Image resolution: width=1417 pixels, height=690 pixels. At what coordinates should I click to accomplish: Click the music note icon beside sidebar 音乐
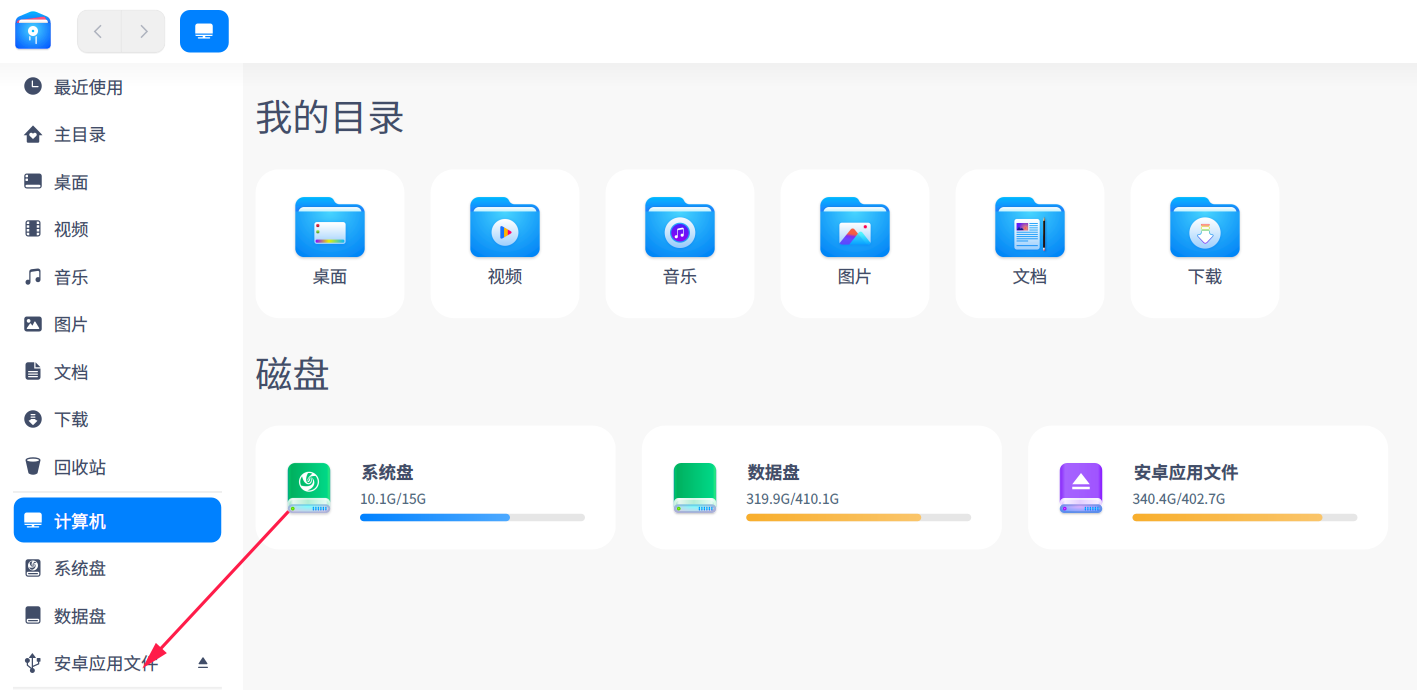(x=33, y=277)
